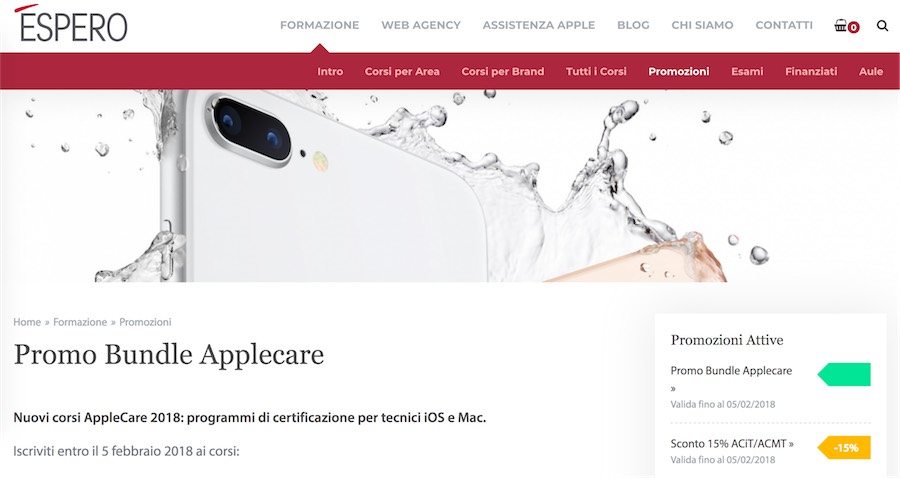Viewport: 900px width, 478px height.
Task: Go to Assistenza Apple
Action: (538, 25)
